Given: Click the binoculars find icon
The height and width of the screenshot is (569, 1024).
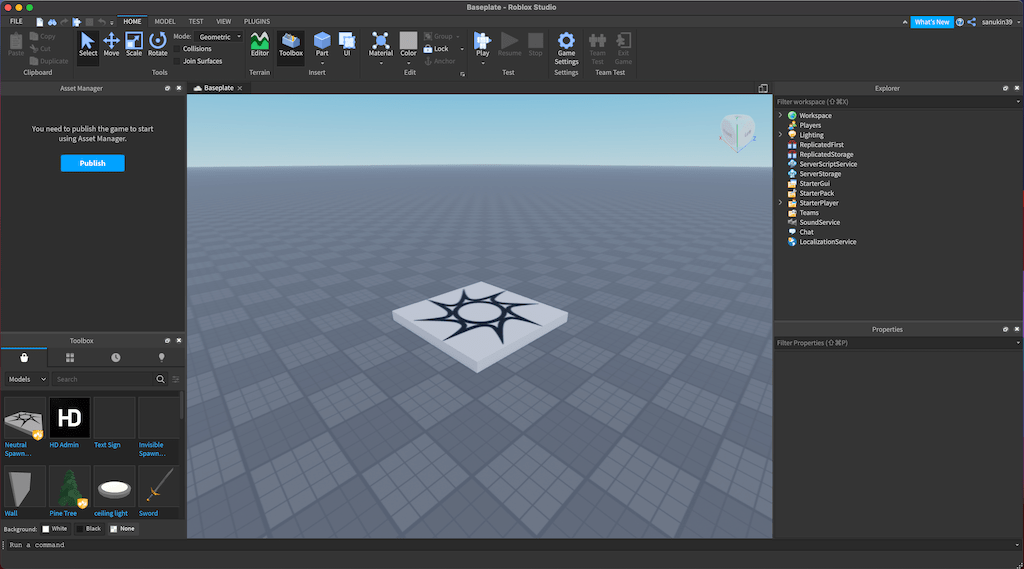Looking at the screenshot, I should point(52,22).
